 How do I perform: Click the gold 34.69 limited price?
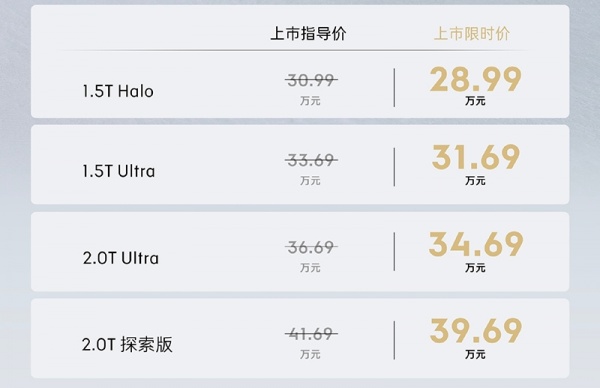[x=476, y=244]
